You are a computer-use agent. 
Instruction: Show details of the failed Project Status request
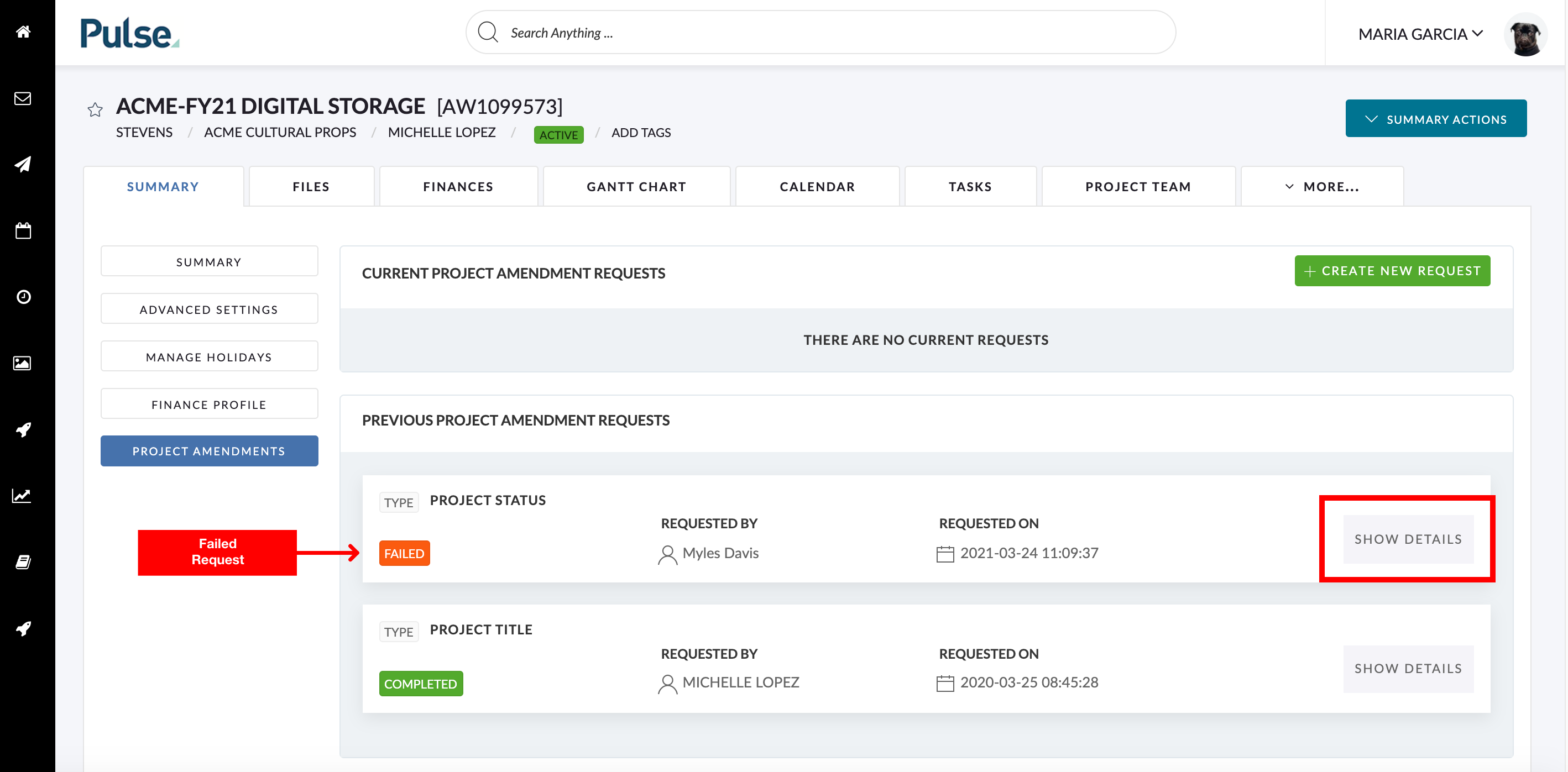click(1408, 539)
